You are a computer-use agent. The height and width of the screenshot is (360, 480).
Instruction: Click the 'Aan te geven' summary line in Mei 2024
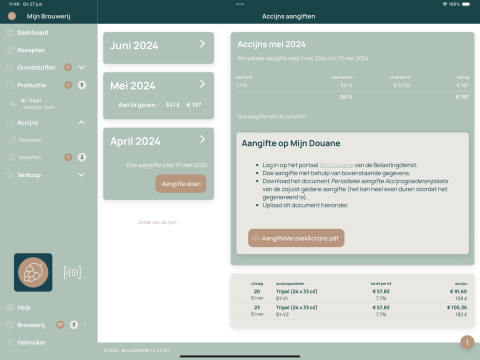tap(160, 105)
